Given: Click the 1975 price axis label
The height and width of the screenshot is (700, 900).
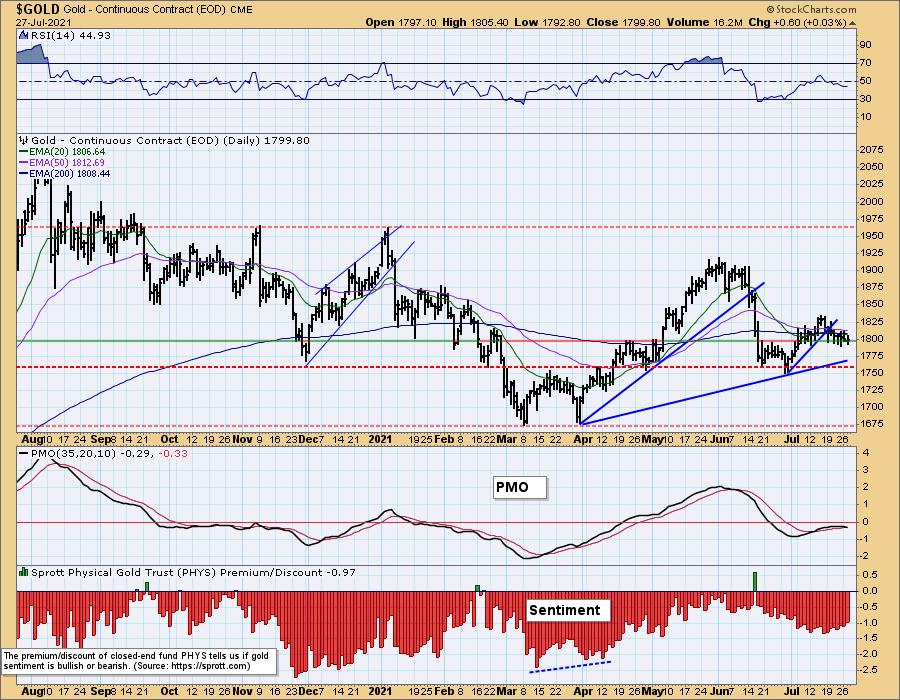Looking at the screenshot, I should coord(871,218).
